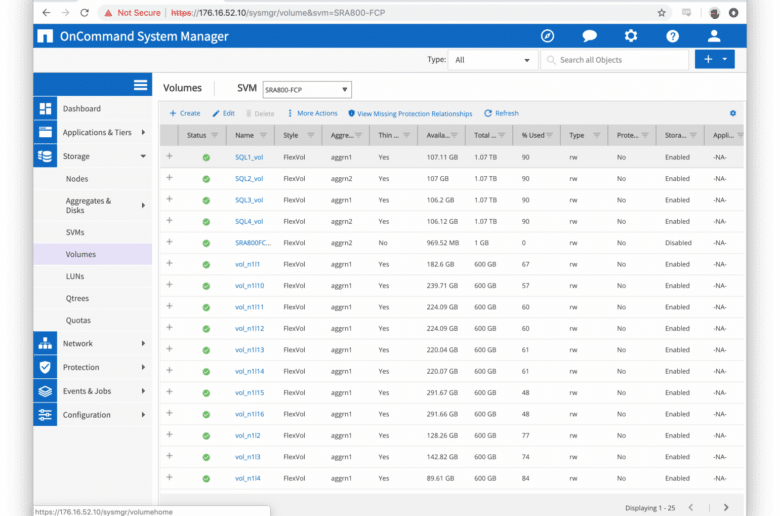
Task: Expand the SQL1_vol row
Action: click(169, 156)
